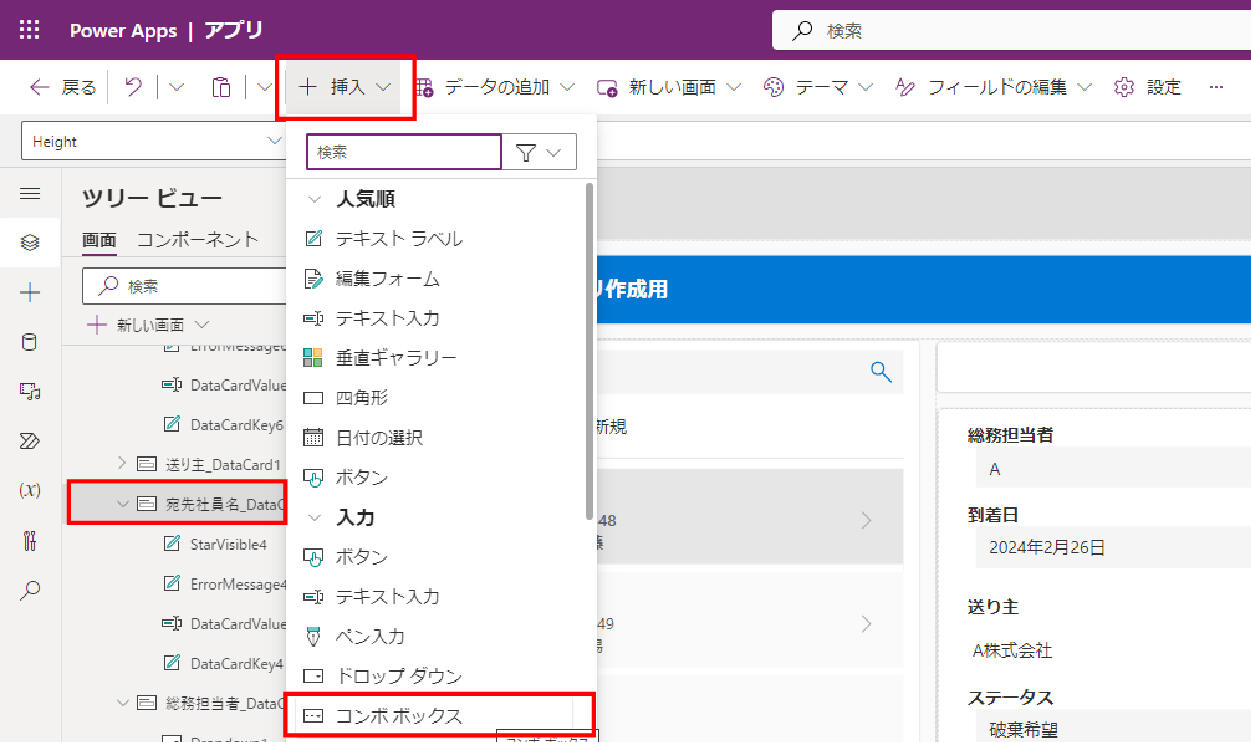
Task: Open the app launcher waffle icon
Action: (x=30, y=30)
